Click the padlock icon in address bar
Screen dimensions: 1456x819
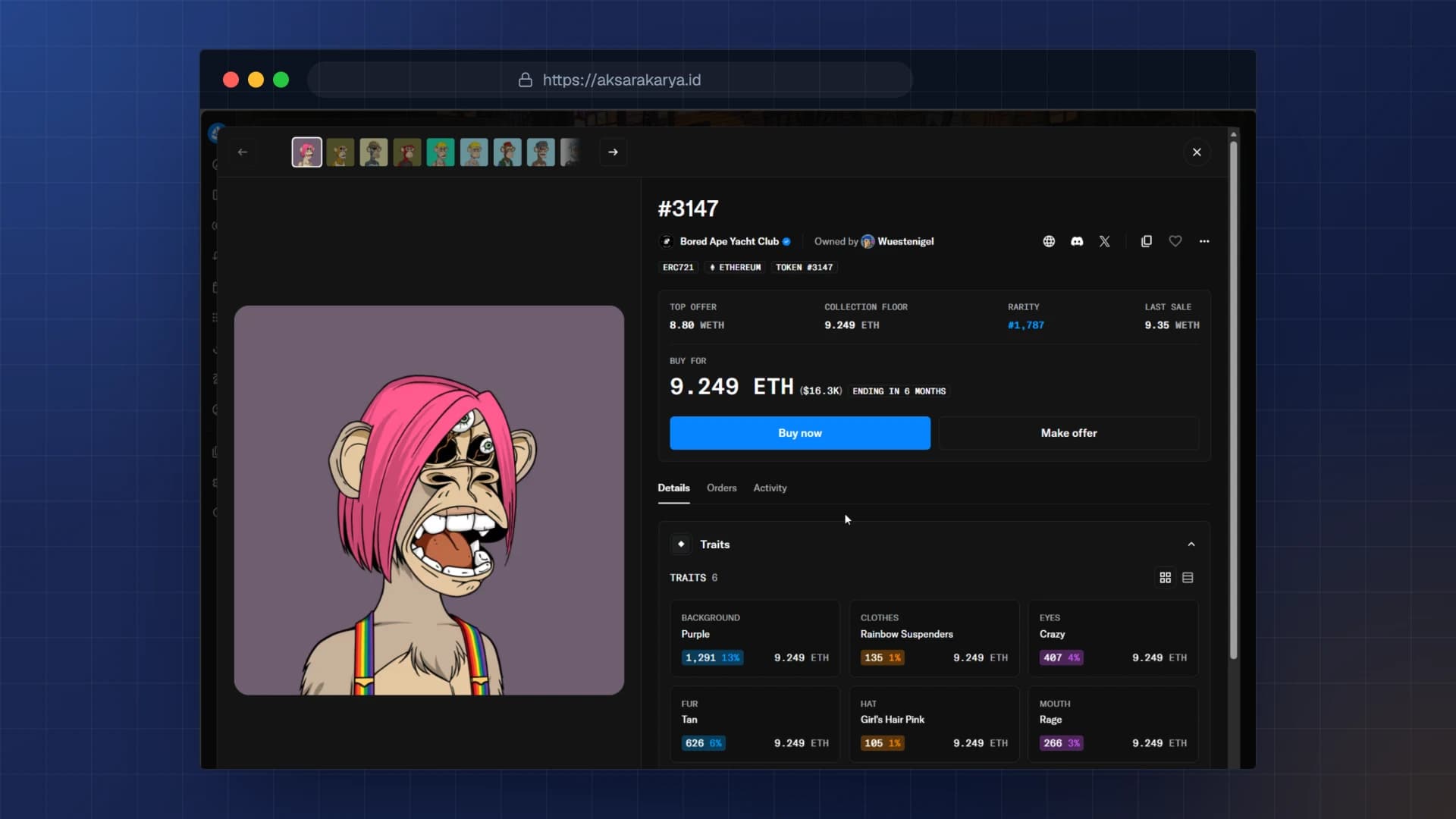(525, 80)
